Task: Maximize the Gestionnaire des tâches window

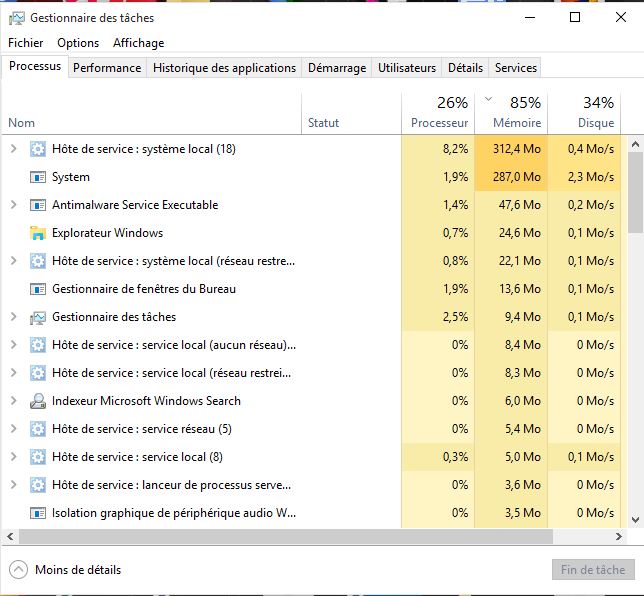Action: pyautogui.click(x=575, y=17)
